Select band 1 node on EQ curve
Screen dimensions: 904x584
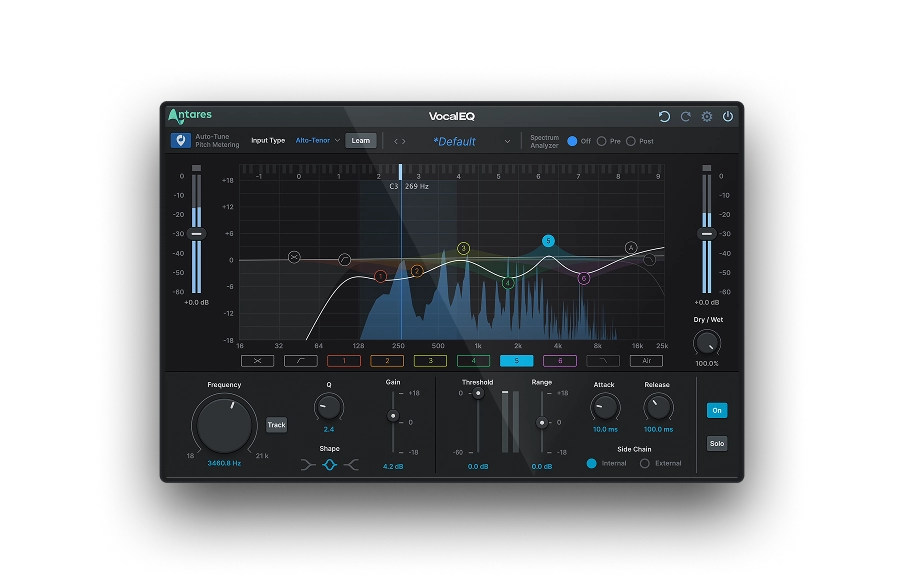coord(381,277)
